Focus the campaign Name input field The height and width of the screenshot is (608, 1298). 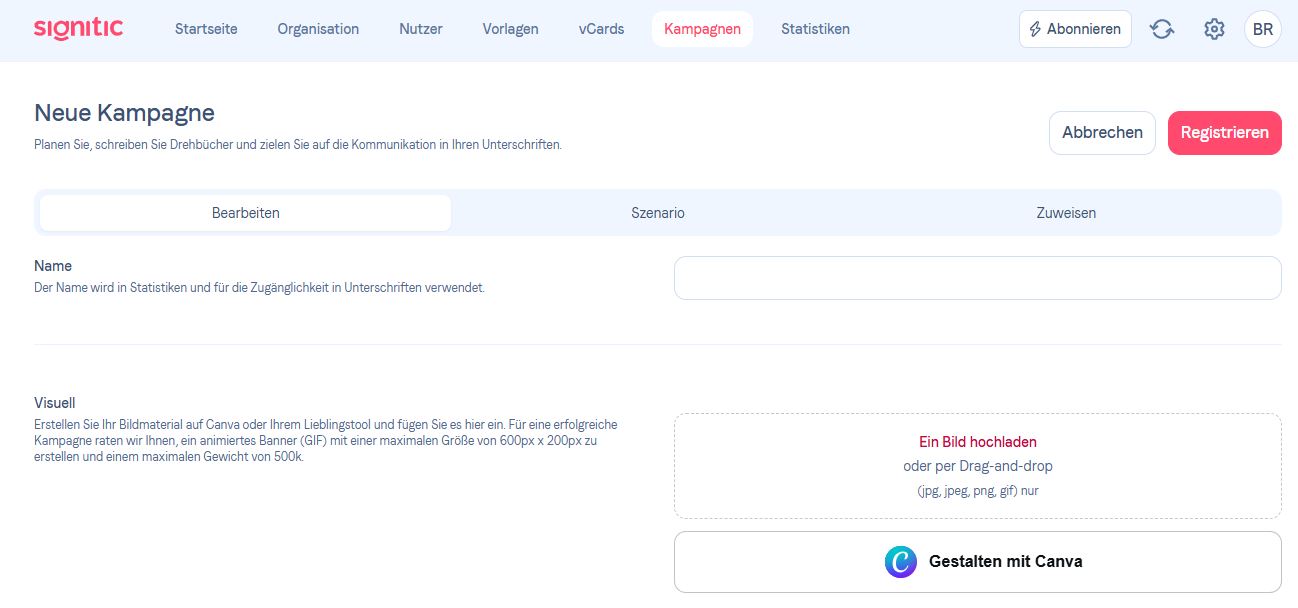point(978,278)
